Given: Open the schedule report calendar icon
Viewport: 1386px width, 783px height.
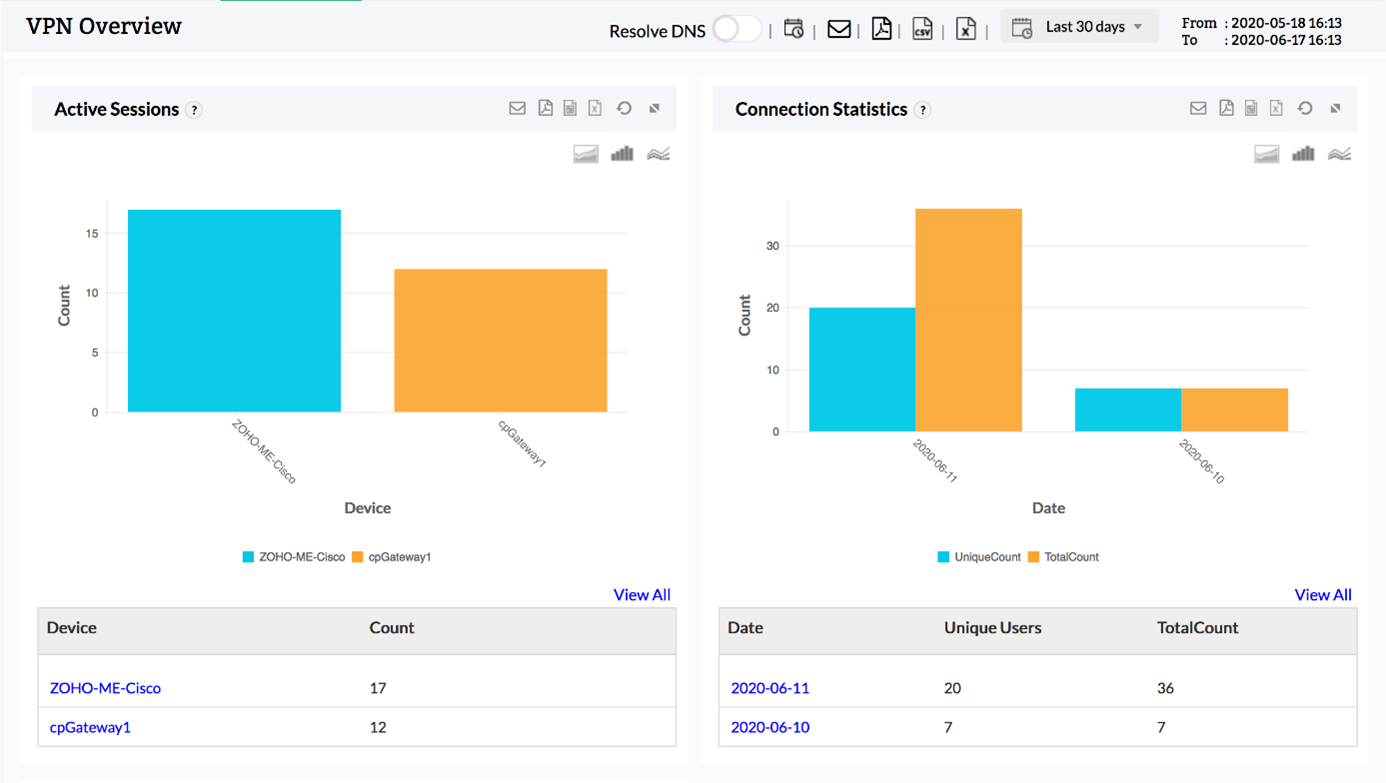Looking at the screenshot, I should [x=793, y=29].
